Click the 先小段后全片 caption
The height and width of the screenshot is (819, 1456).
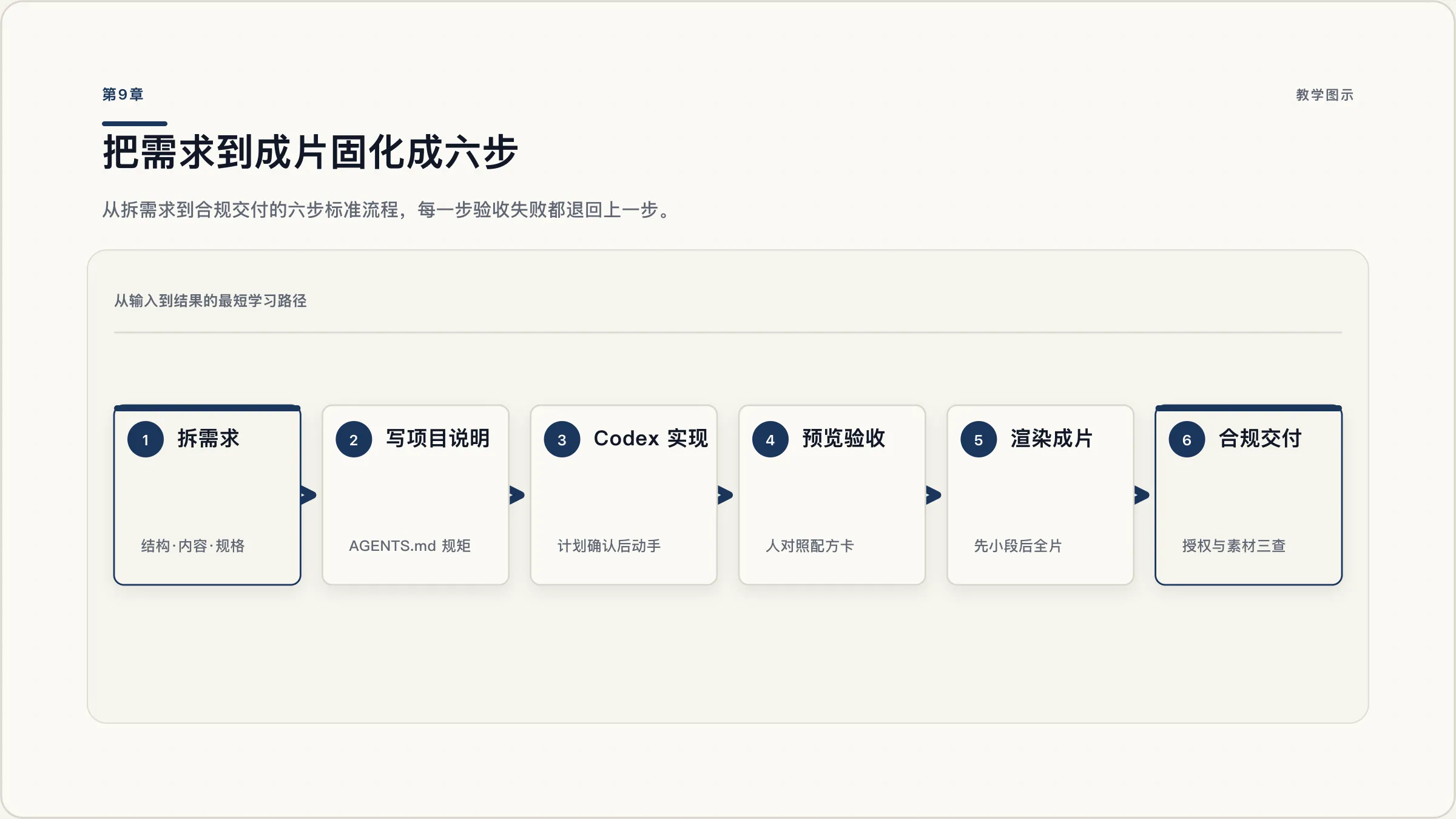[1018, 546]
